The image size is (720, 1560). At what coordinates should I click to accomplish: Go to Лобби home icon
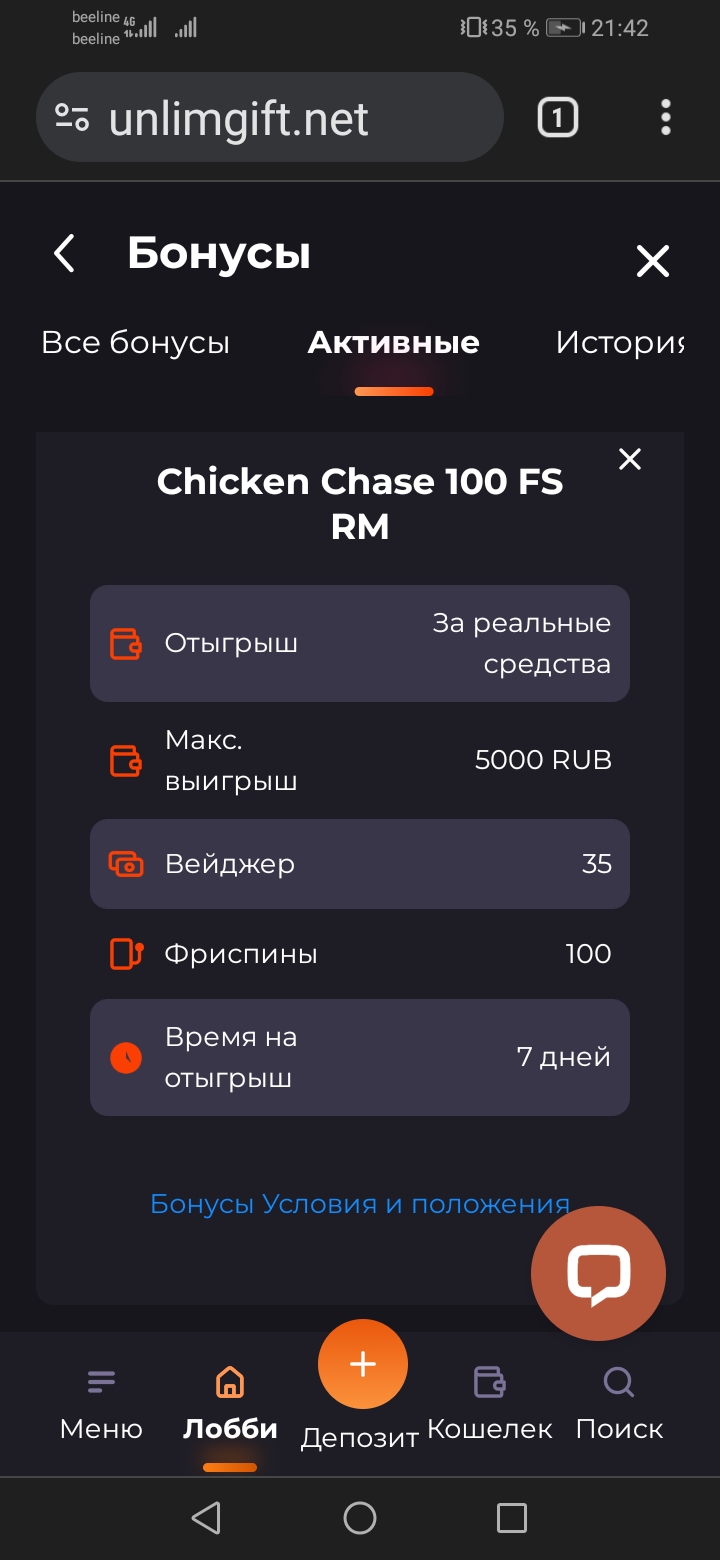[230, 1382]
